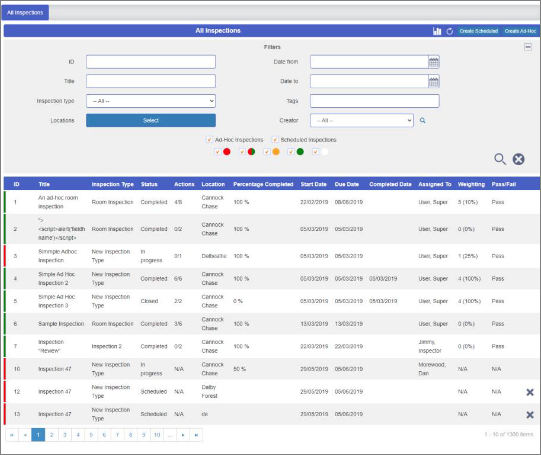Open the bar chart report icon
The image size is (541, 455).
[437, 31]
